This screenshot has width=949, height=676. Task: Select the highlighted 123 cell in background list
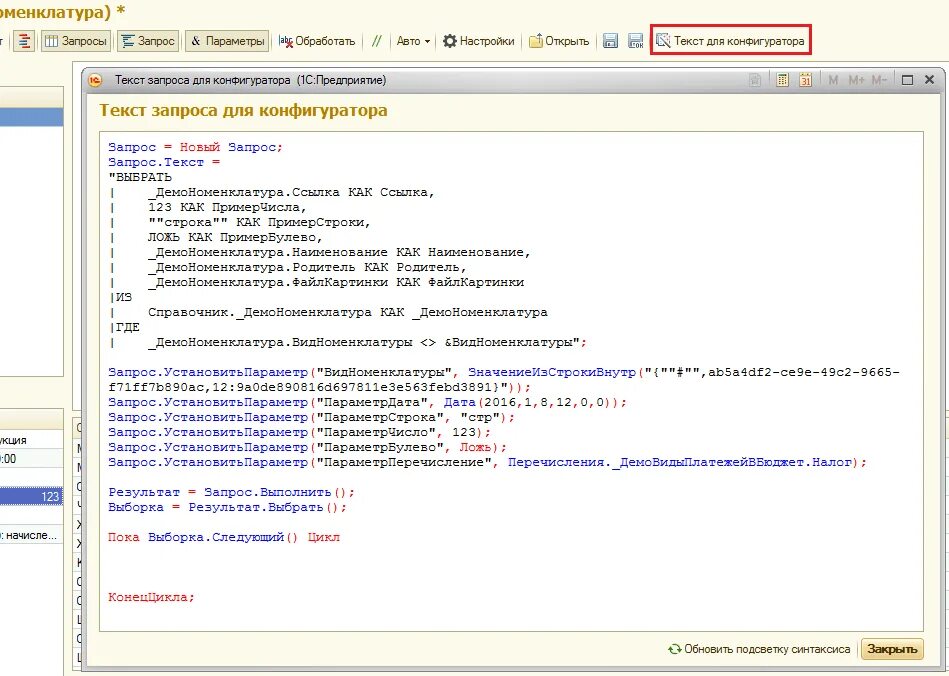tap(31, 497)
